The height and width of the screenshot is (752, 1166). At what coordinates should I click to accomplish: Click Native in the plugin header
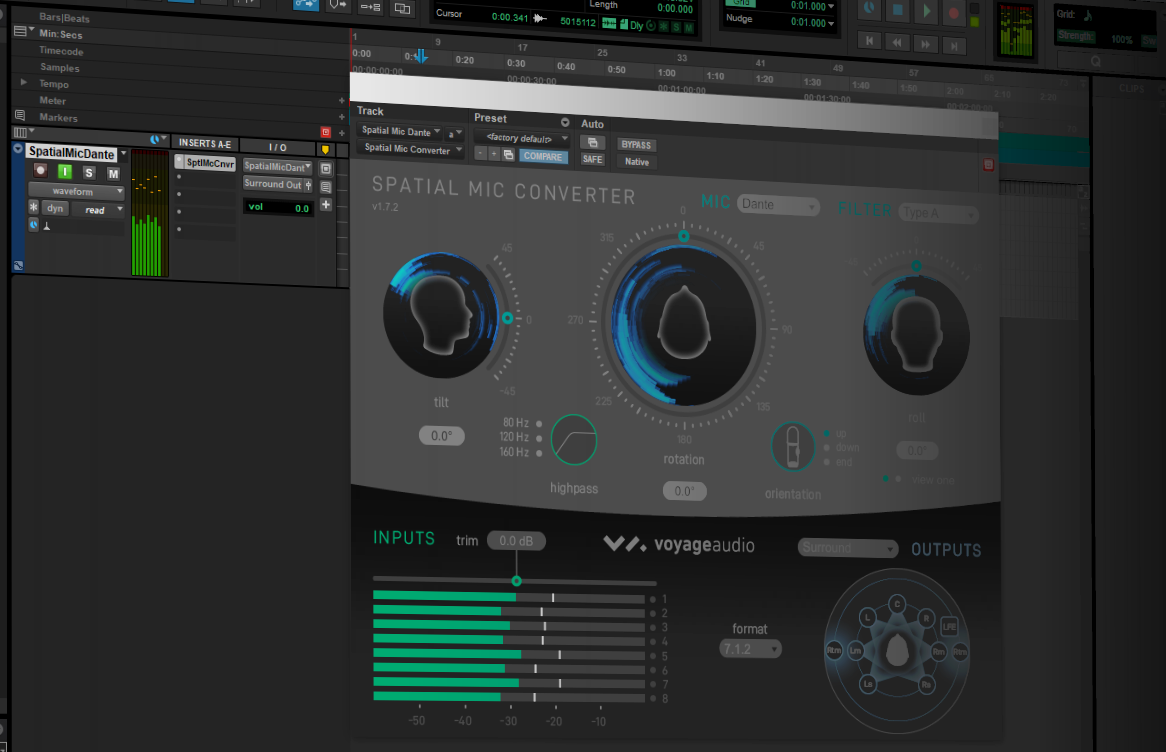pyautogui.click(x=638, y=161)
